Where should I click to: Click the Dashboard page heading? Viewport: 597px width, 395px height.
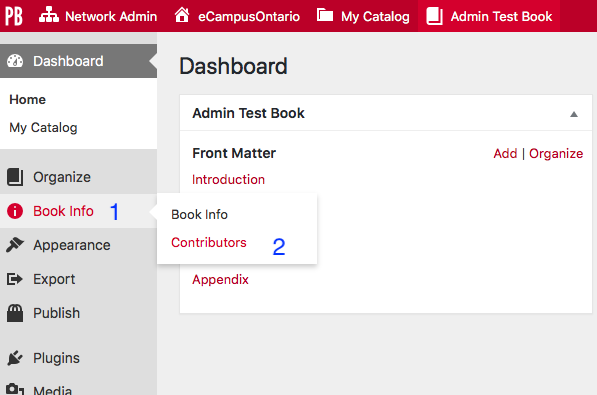pyautogui.click(x=233, y=66)
